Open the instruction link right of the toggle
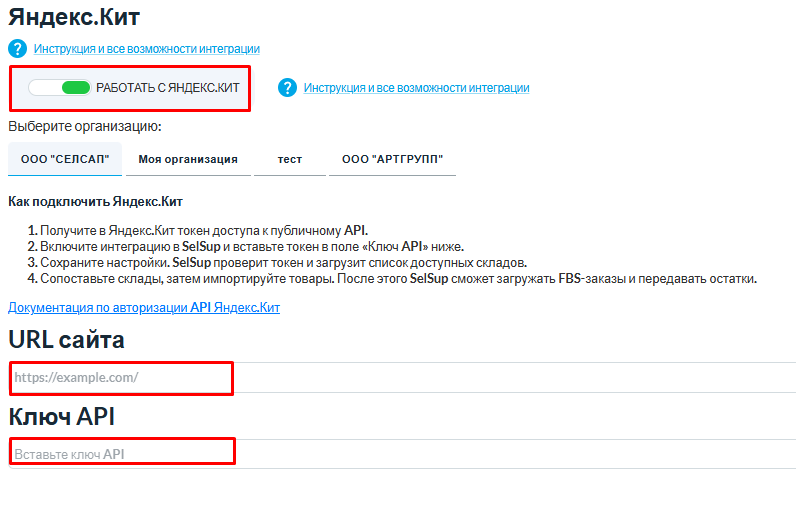 tap(416, 88)
